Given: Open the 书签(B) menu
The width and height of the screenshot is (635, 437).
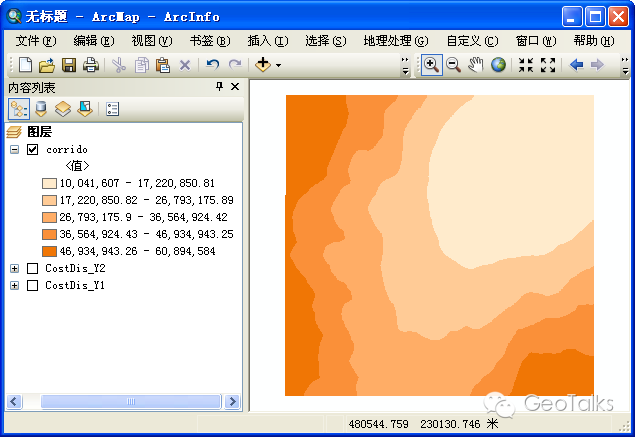Looking at the screenshot, I should tap(210, 41).
